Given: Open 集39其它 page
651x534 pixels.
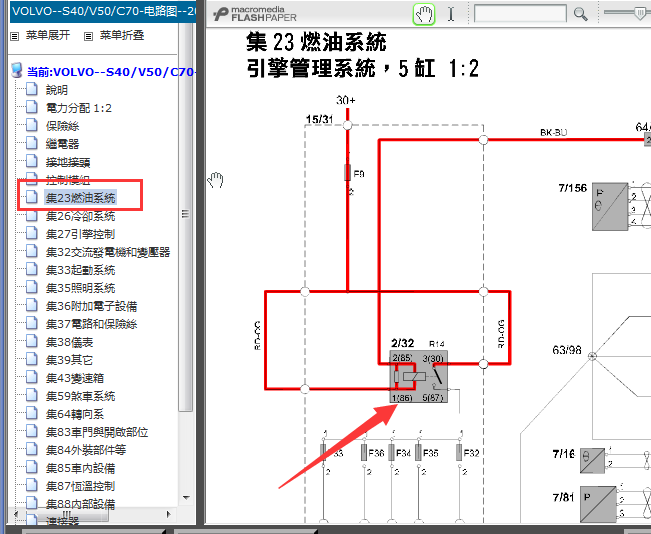Looking at the screenshot, I should click(69, 360).
